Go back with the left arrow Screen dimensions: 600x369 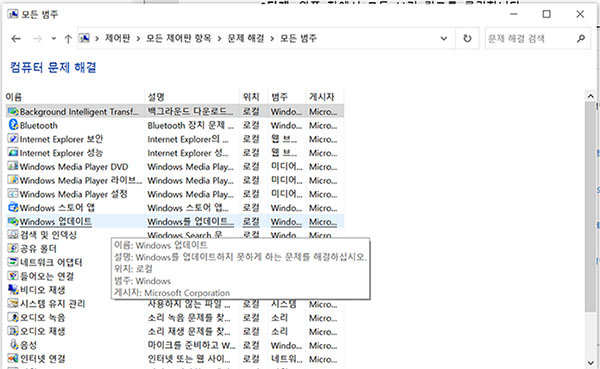pos(16,39)
